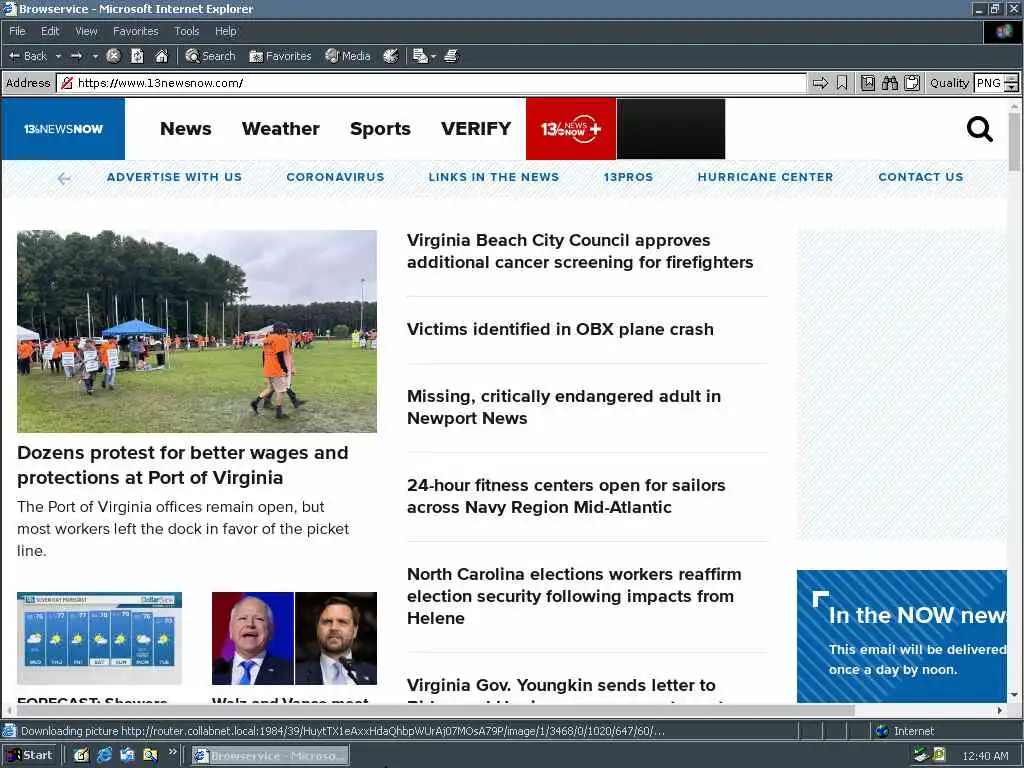
Task: Go back using the Back button
Action: [28, 56]
